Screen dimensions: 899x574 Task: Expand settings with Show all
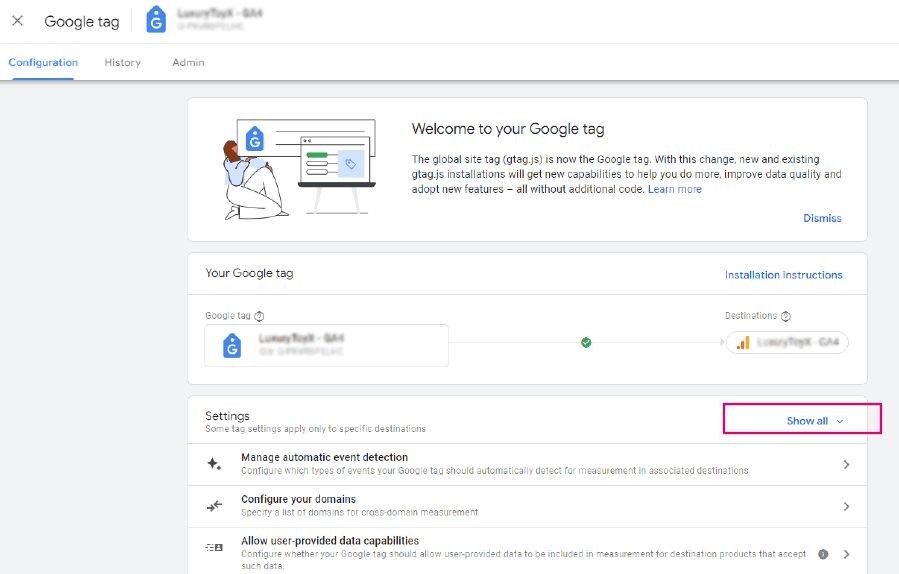click(815, 421)
